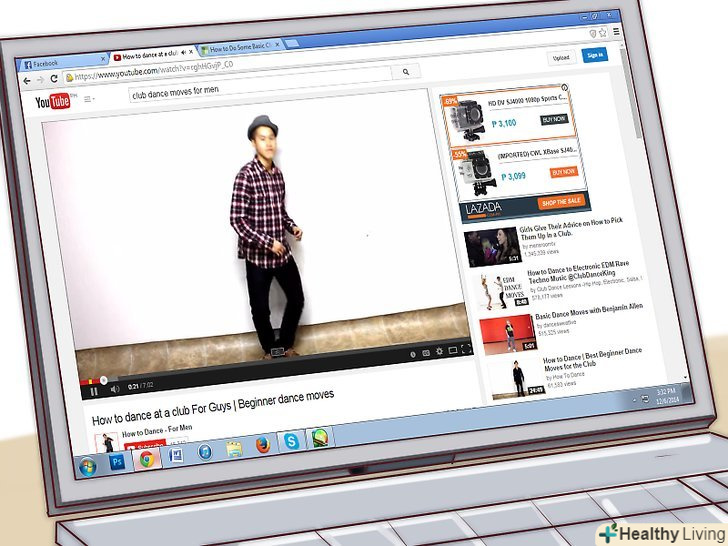
Task: Open the green app after Skype
Action: 320,437
